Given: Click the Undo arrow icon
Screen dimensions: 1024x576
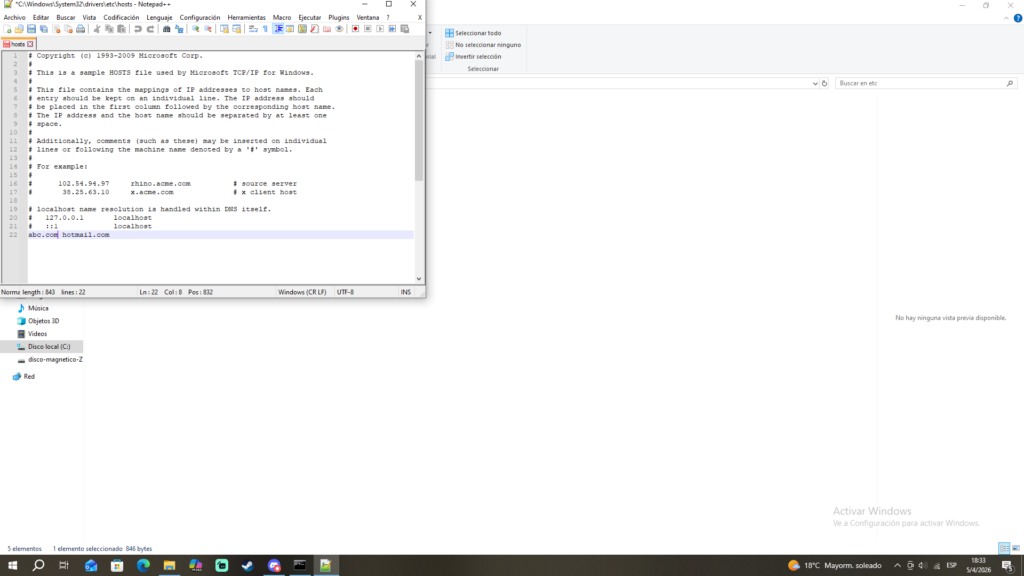Looking at the screenshot, I should tap(138, 29).
